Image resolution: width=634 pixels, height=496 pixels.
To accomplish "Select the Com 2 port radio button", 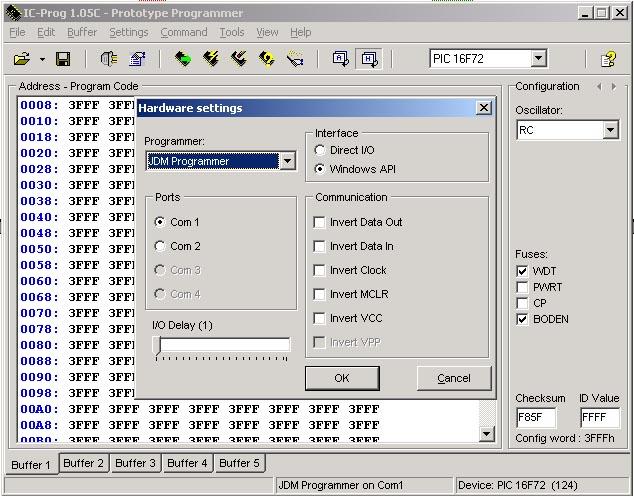I will (x=160, y=246).
